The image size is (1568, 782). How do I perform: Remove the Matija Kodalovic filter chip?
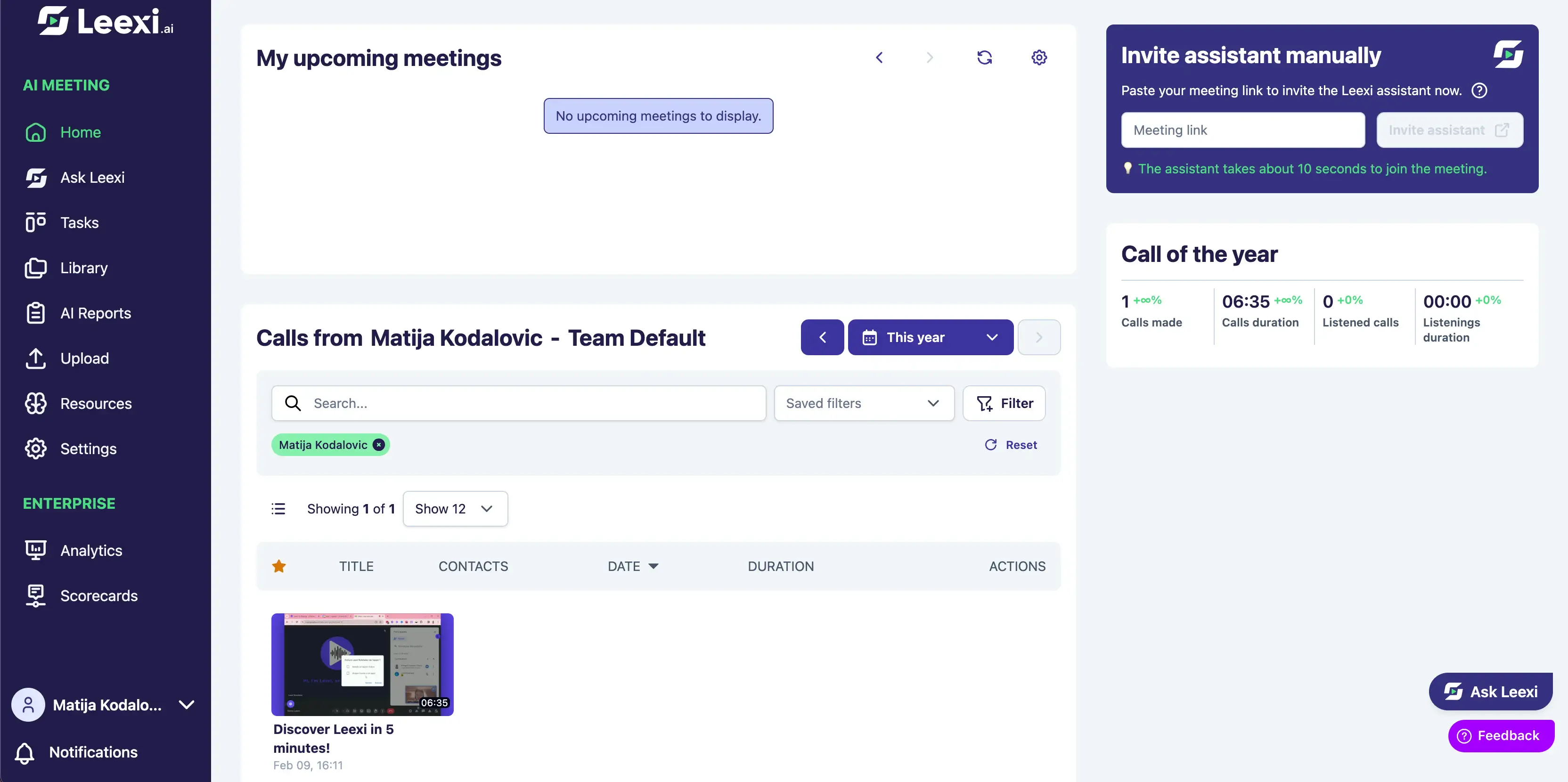pos(379,445)
